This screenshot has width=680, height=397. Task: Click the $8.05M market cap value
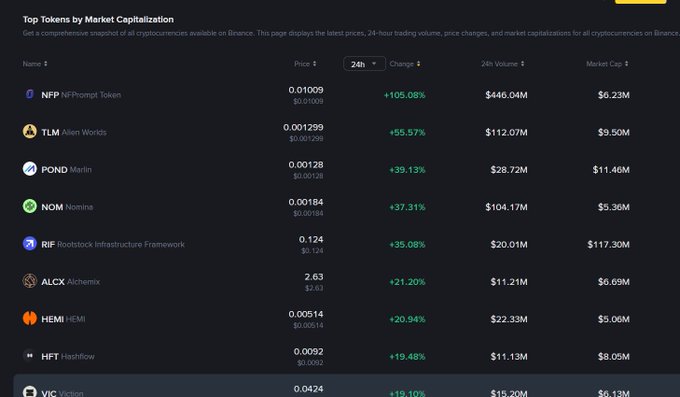pos(613,356)
